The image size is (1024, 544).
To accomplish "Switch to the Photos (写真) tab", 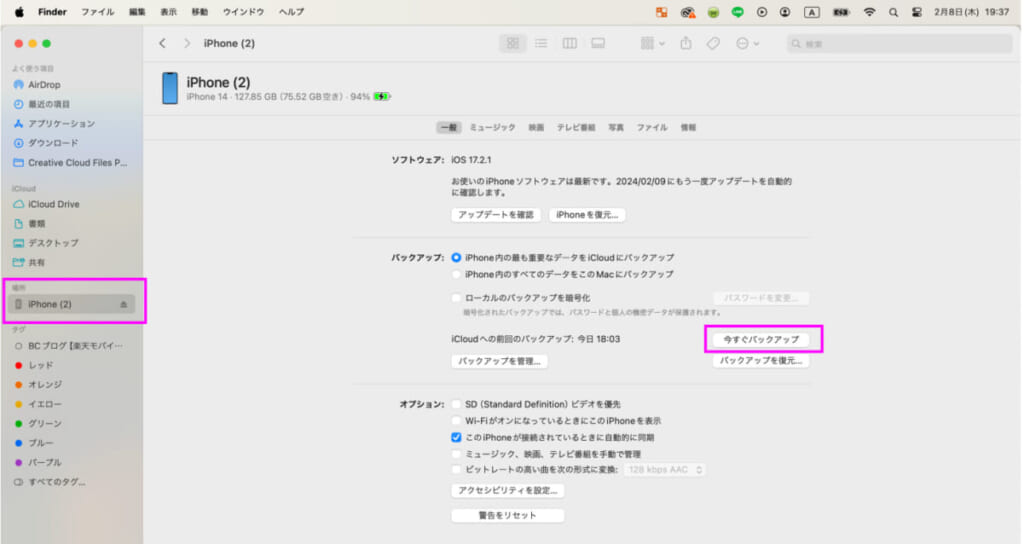I will pos(616,127).
